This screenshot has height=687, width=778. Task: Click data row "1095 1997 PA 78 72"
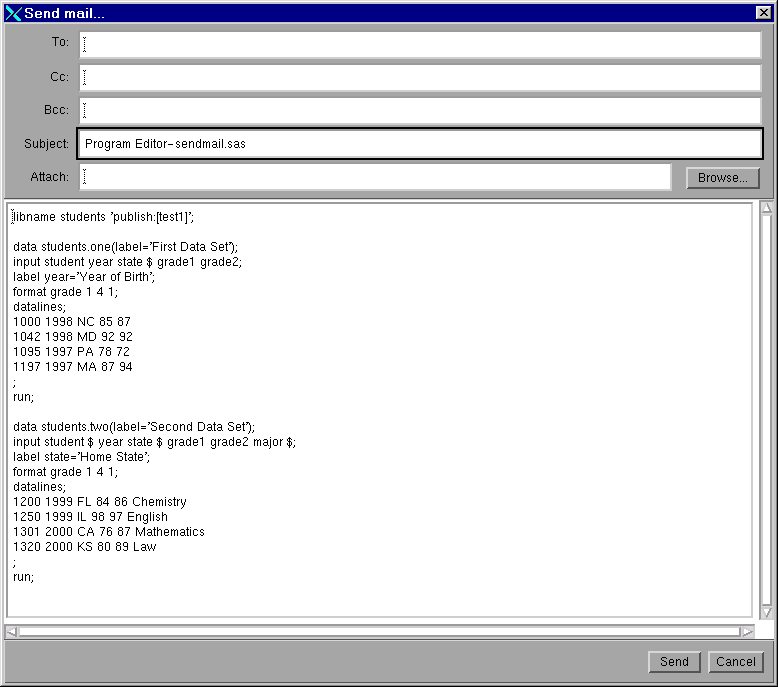71,352
